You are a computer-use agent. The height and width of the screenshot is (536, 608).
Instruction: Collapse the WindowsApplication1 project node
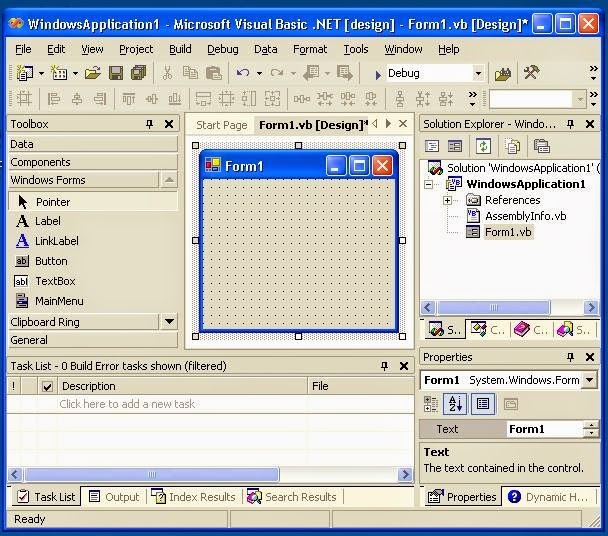pyautogui.click(x=429, y=184)
